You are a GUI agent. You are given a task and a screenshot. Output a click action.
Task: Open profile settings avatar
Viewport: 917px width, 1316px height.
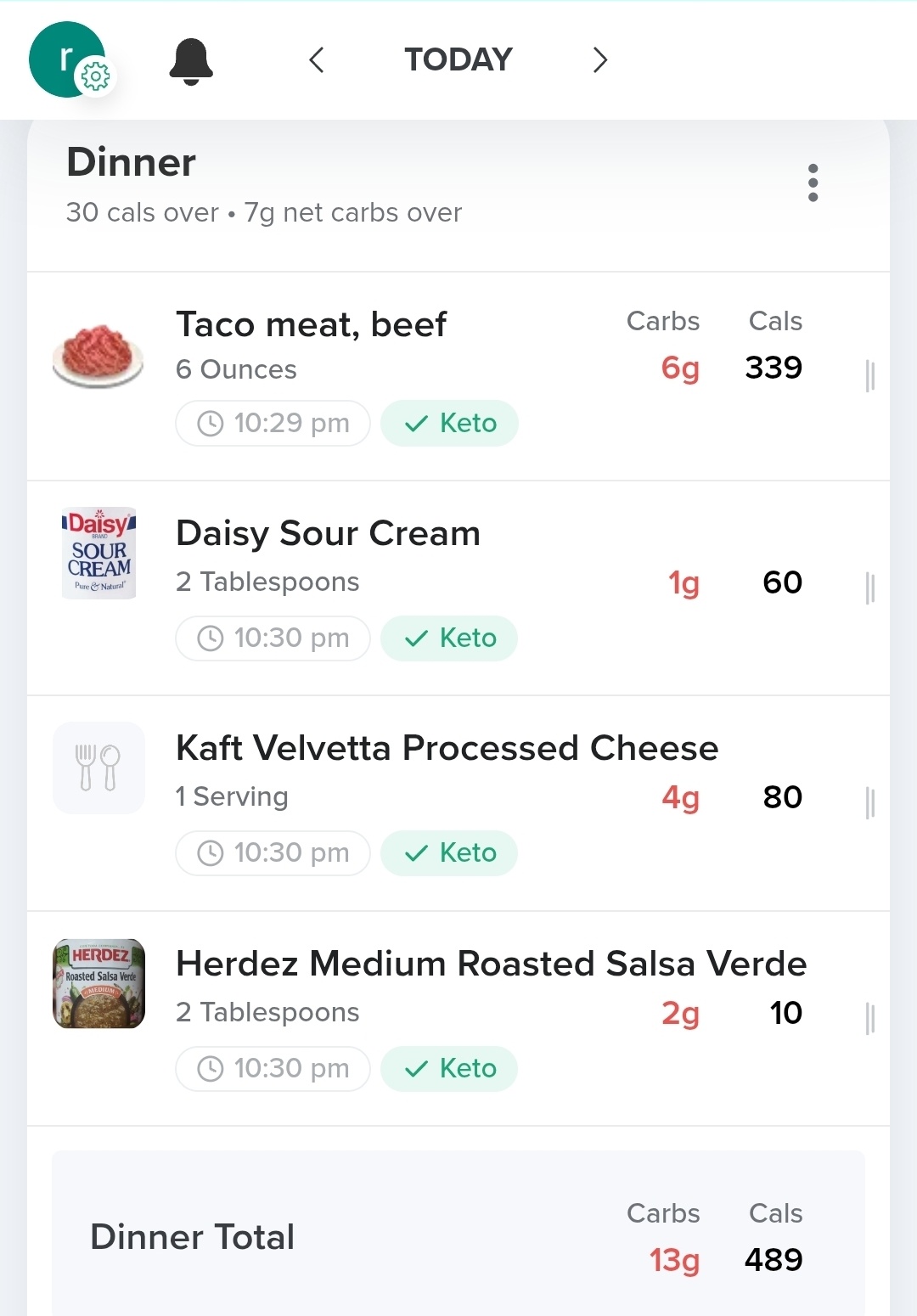coord(67,60)
